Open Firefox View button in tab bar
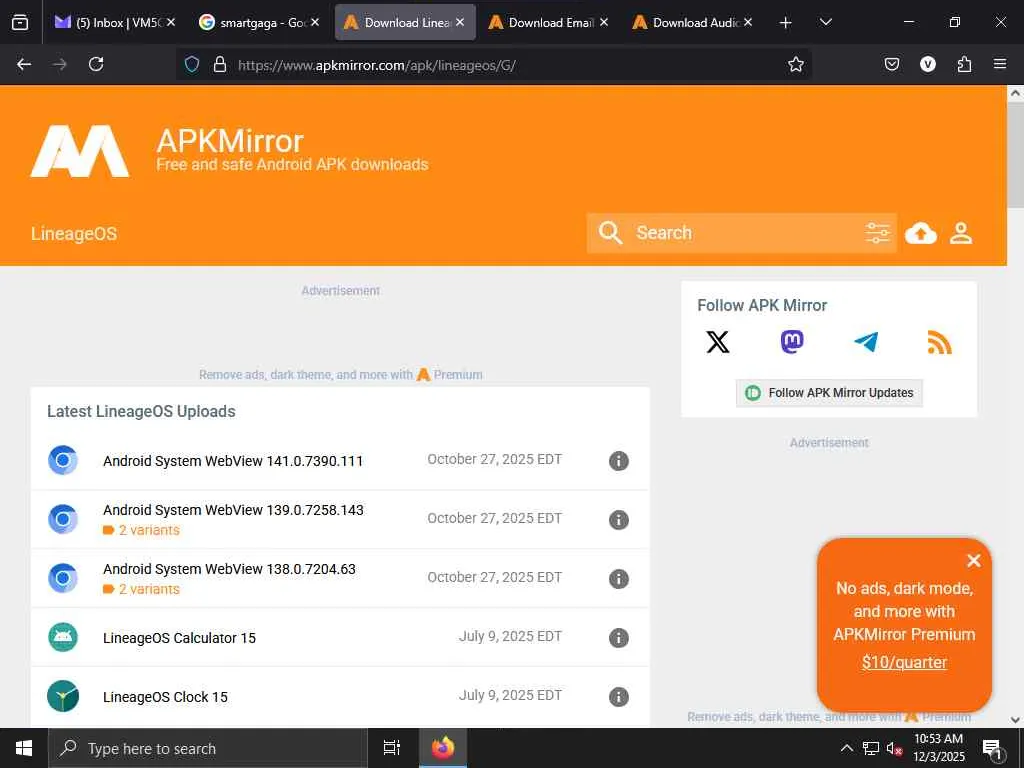1024x768 pixels. click(x=20, y=22)
